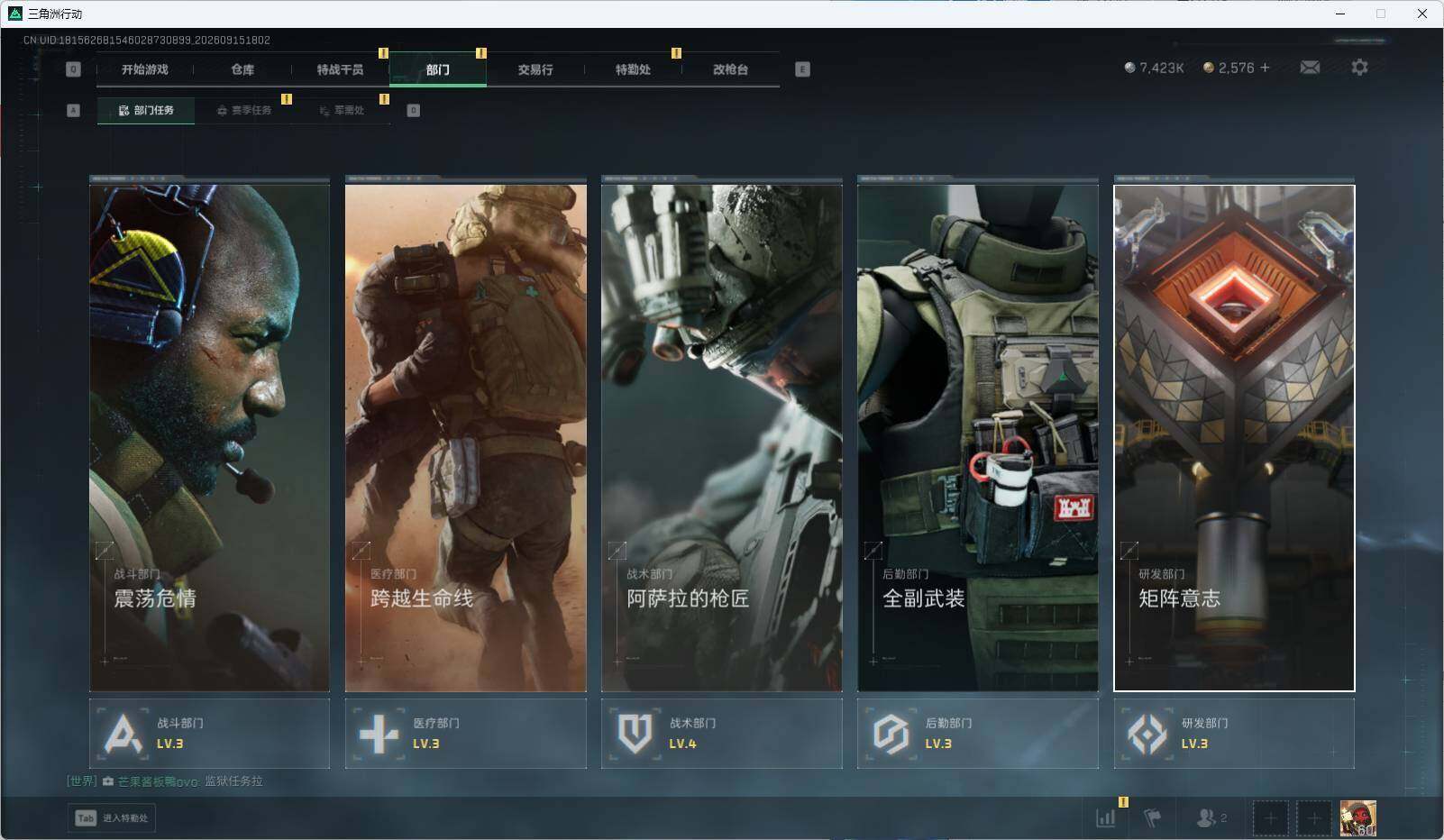Screen dimensions: 1444x840
Task: Select the 部门 tab
Action: 438,69
